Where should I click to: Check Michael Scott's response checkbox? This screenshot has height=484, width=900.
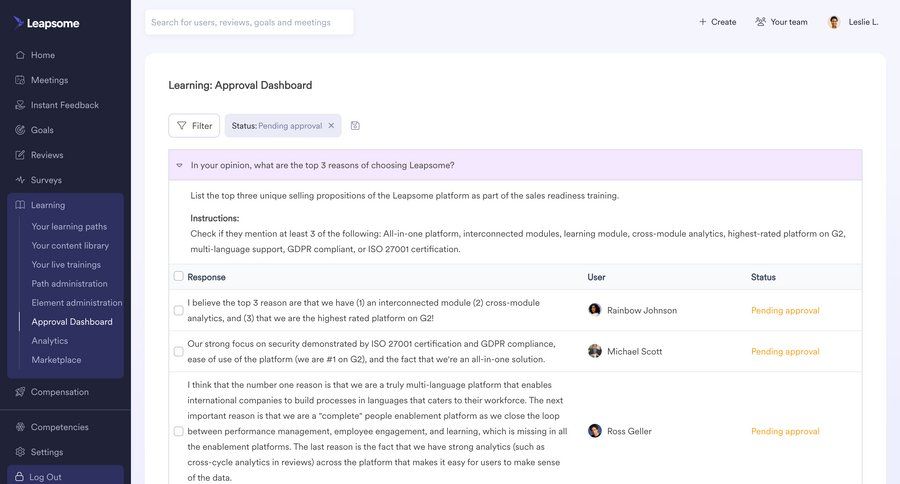[x=179, y=351]
